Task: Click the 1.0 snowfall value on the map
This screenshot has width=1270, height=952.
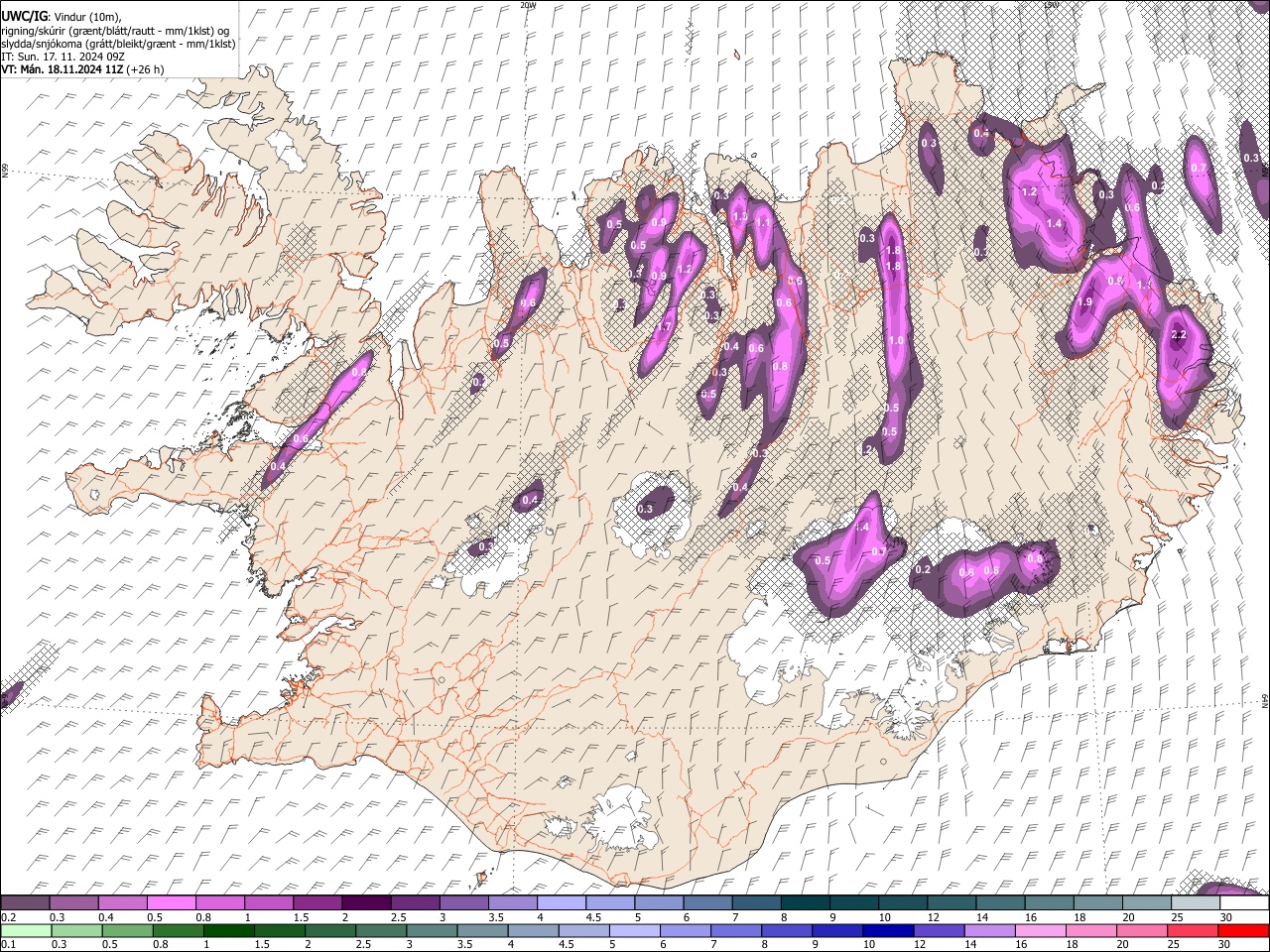Action: tap(896, 340)
